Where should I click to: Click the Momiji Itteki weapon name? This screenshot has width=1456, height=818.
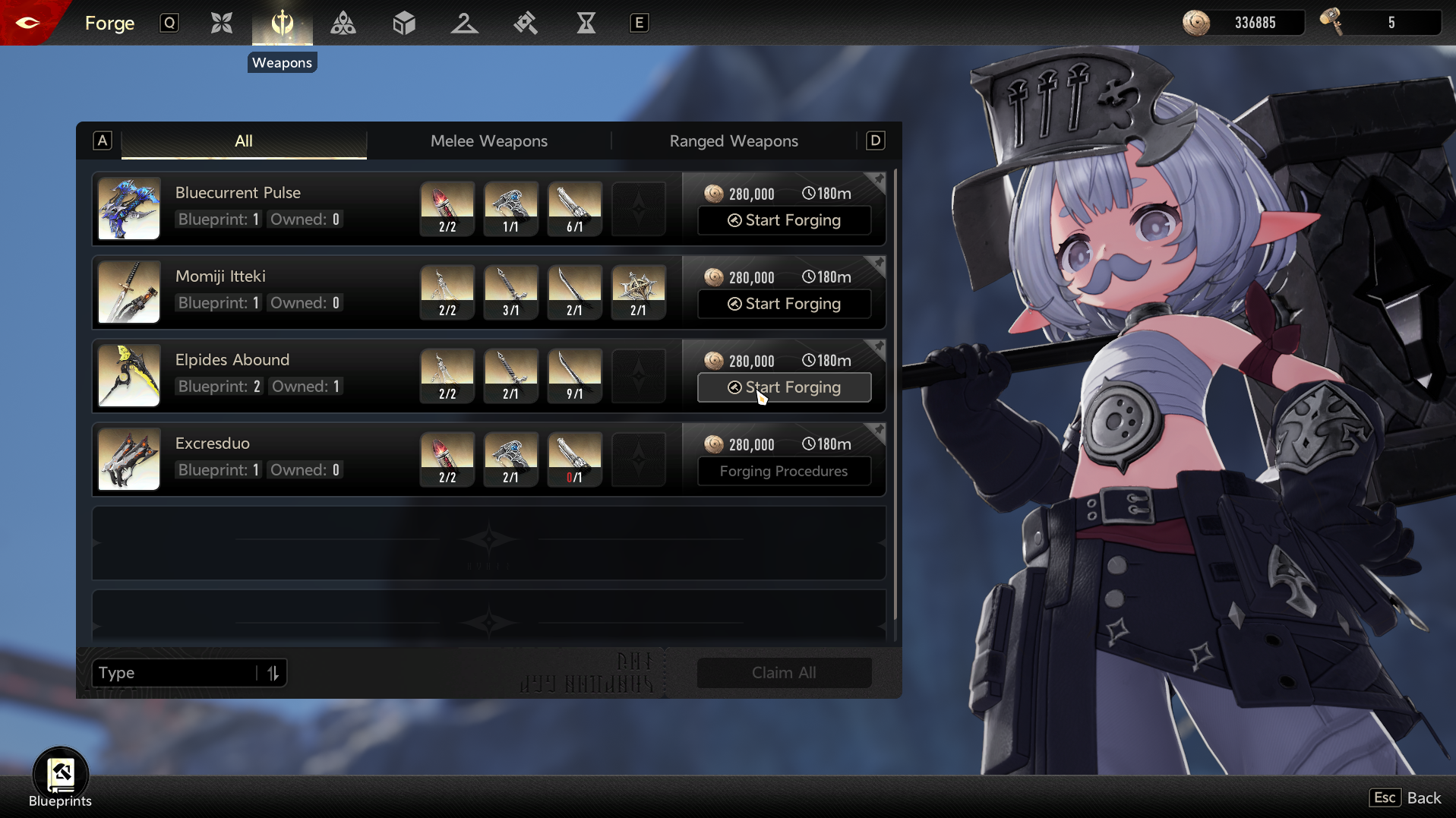tap(220, 276)
